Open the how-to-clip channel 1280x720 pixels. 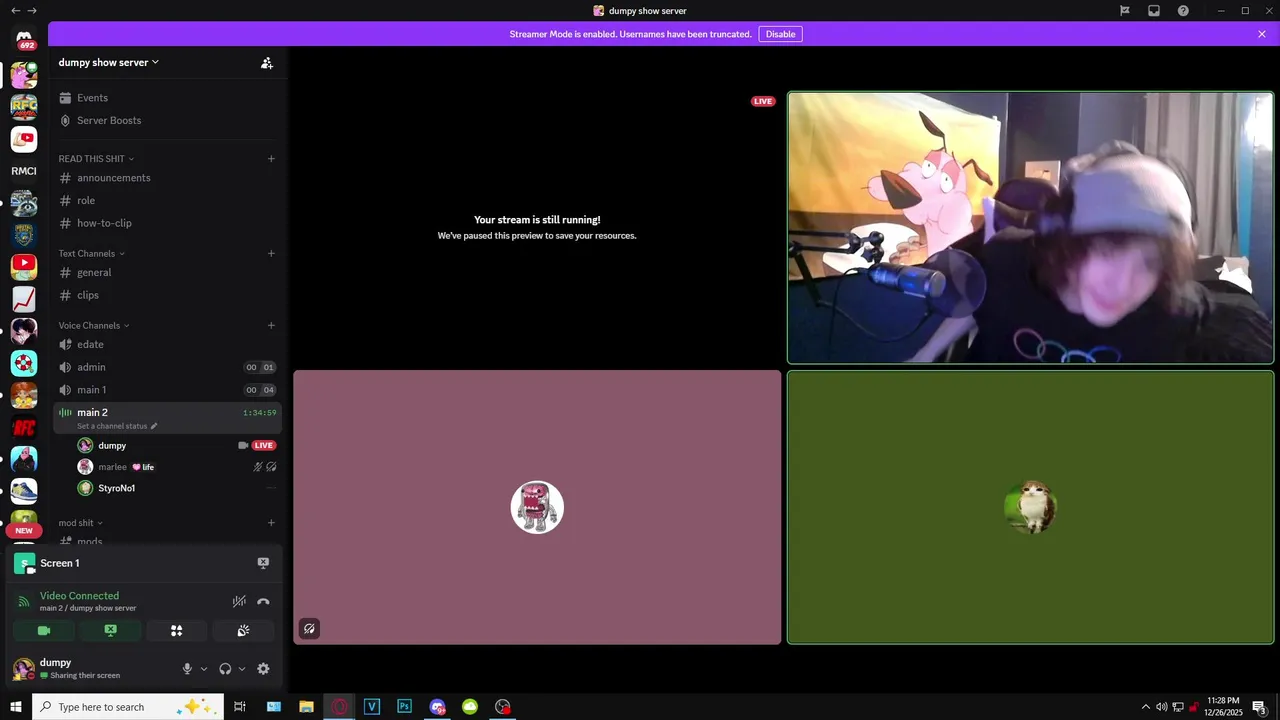tap(167, 223)
